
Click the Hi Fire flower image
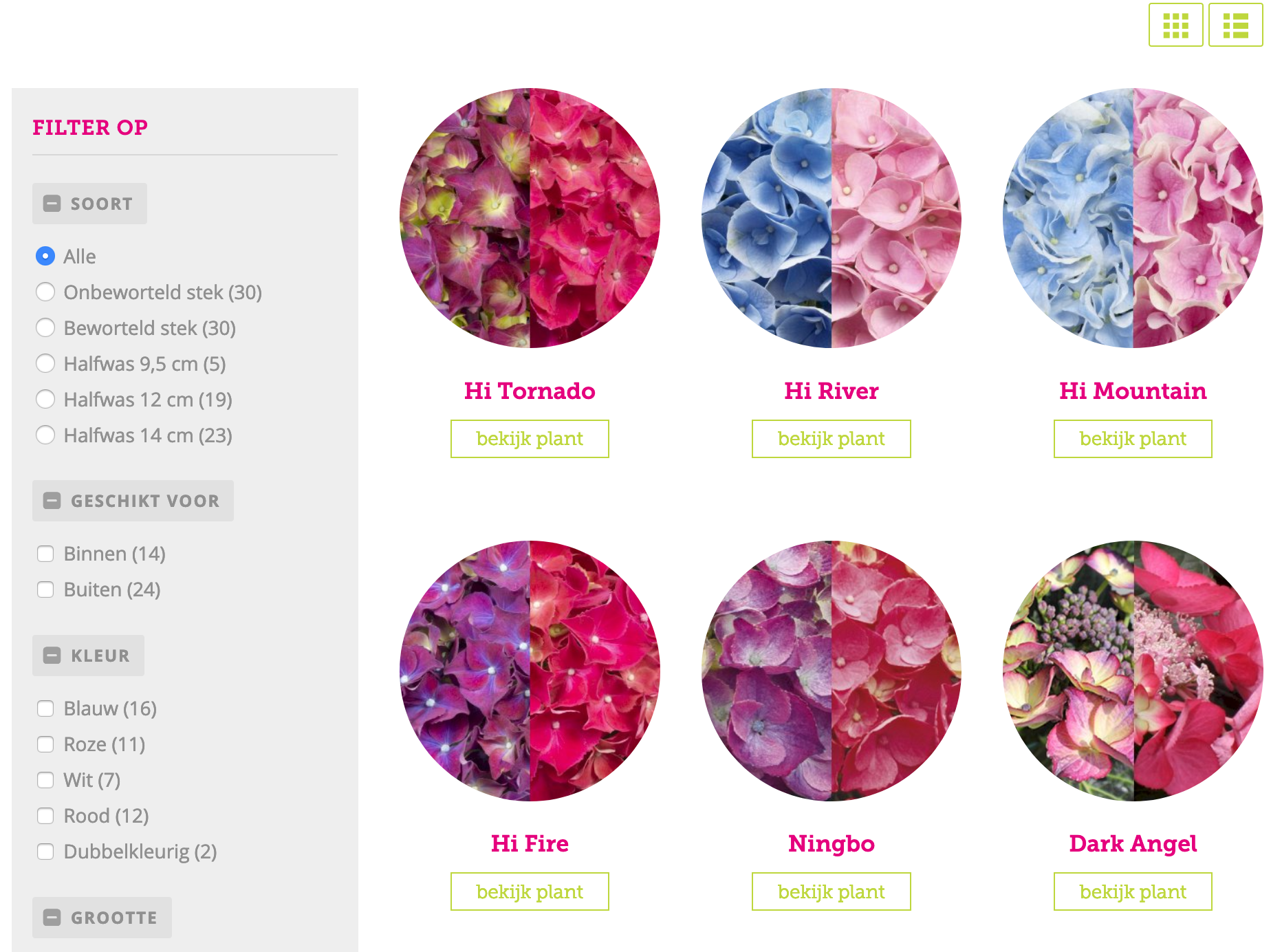(x=530, y=671)
